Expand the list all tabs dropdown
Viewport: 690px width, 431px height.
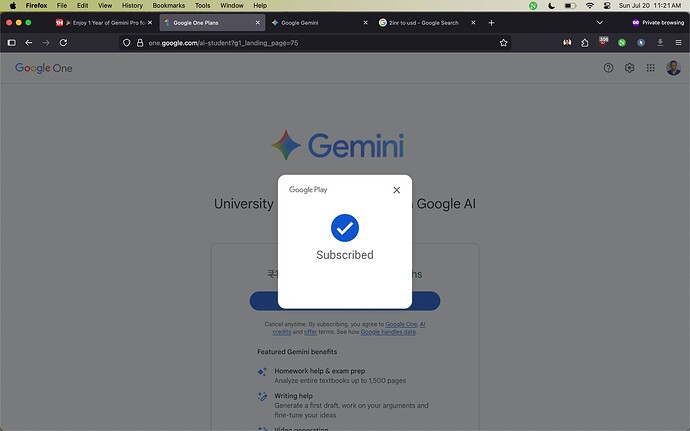click(599, 22)
